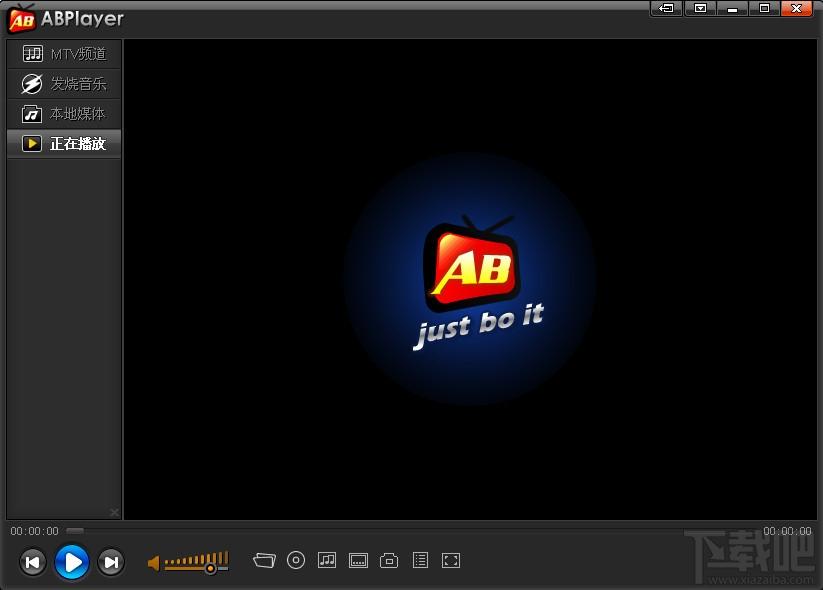Click the volume slider knob
823x590 pixels.
(x=210, y=568)
